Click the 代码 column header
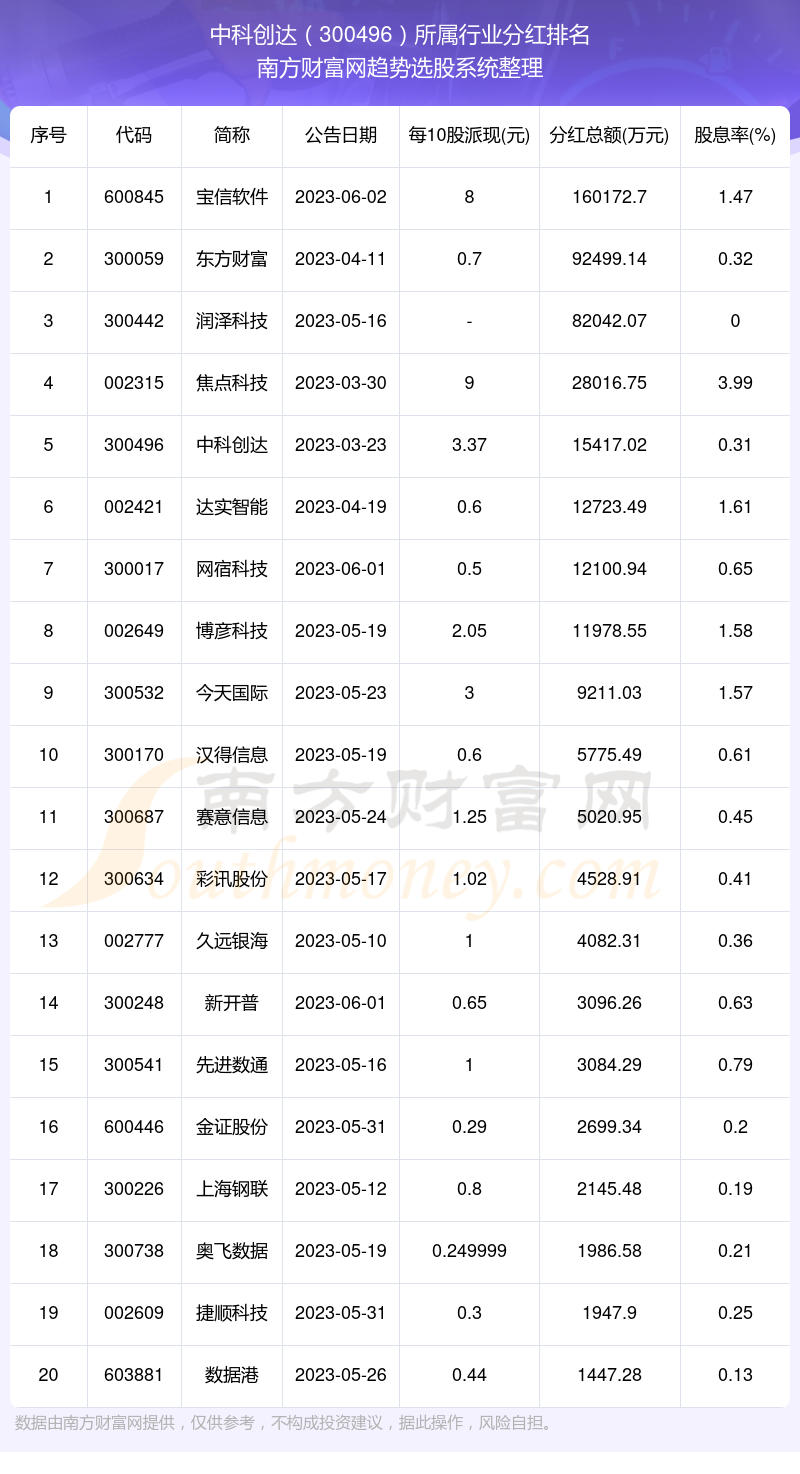This screenshot has width=800, height=1474. [x=134, y=135]
